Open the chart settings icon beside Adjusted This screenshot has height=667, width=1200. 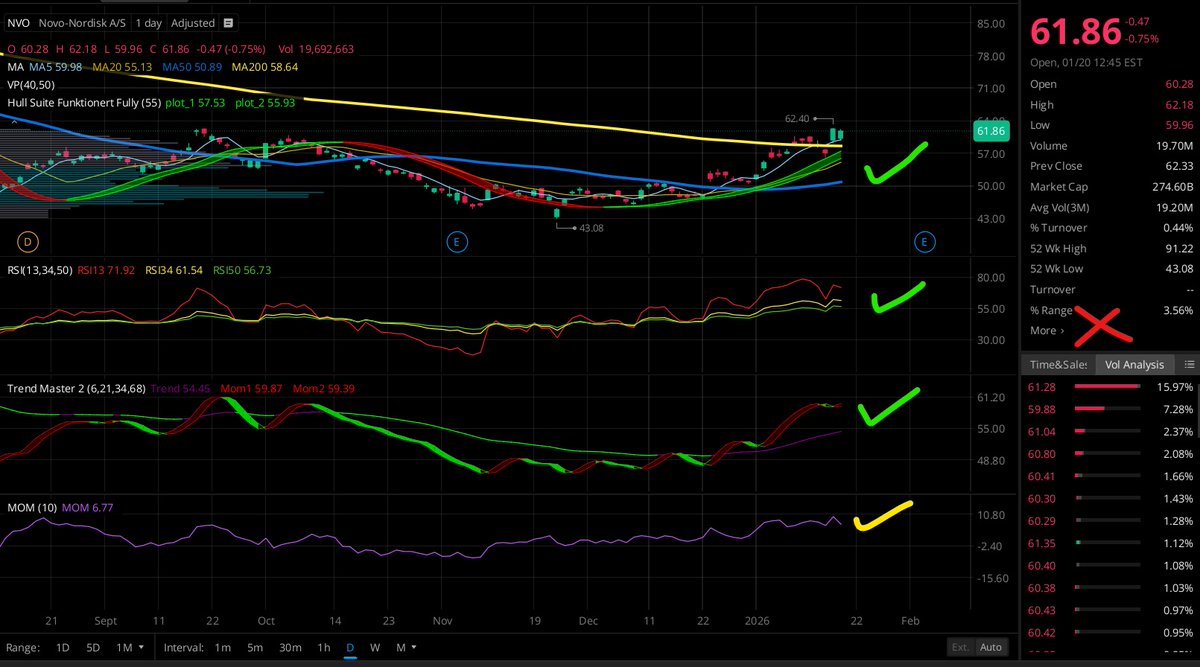230,23
